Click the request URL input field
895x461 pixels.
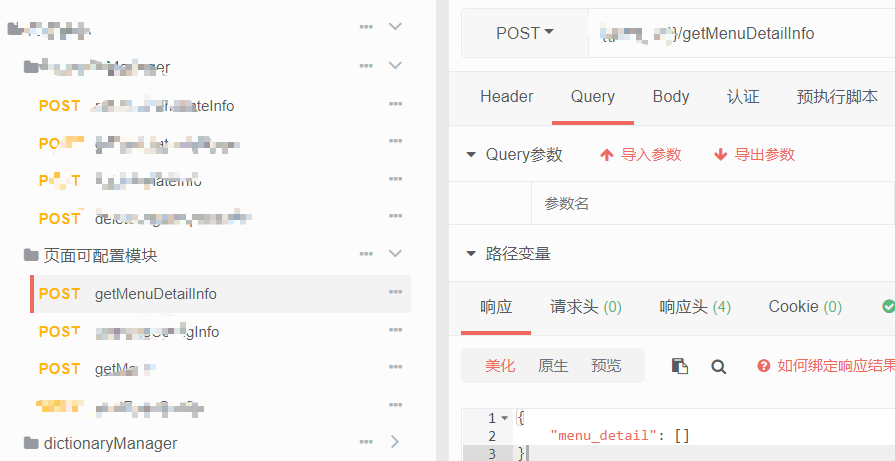(x=741, y=34)
